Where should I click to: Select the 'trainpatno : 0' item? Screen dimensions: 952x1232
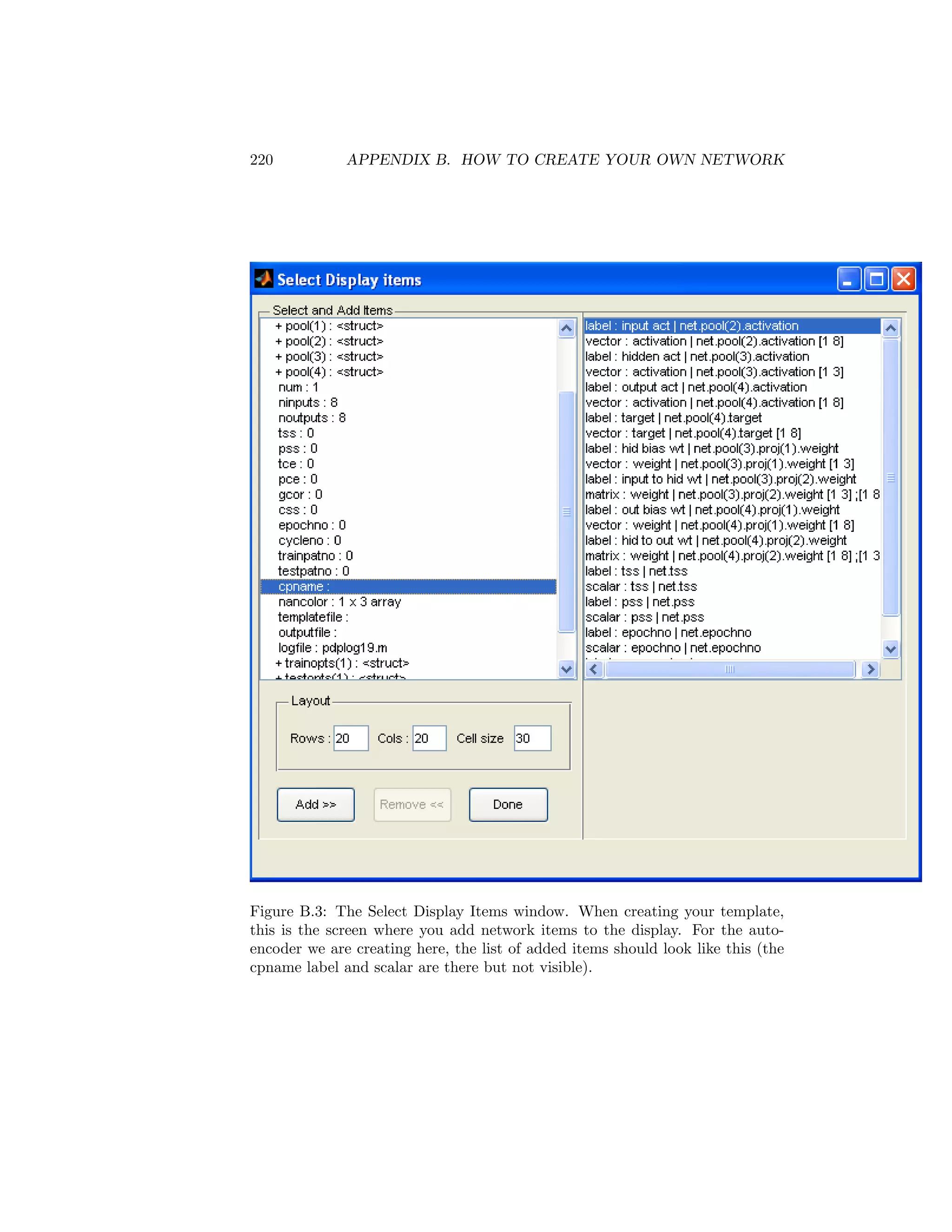pos(408,556)
